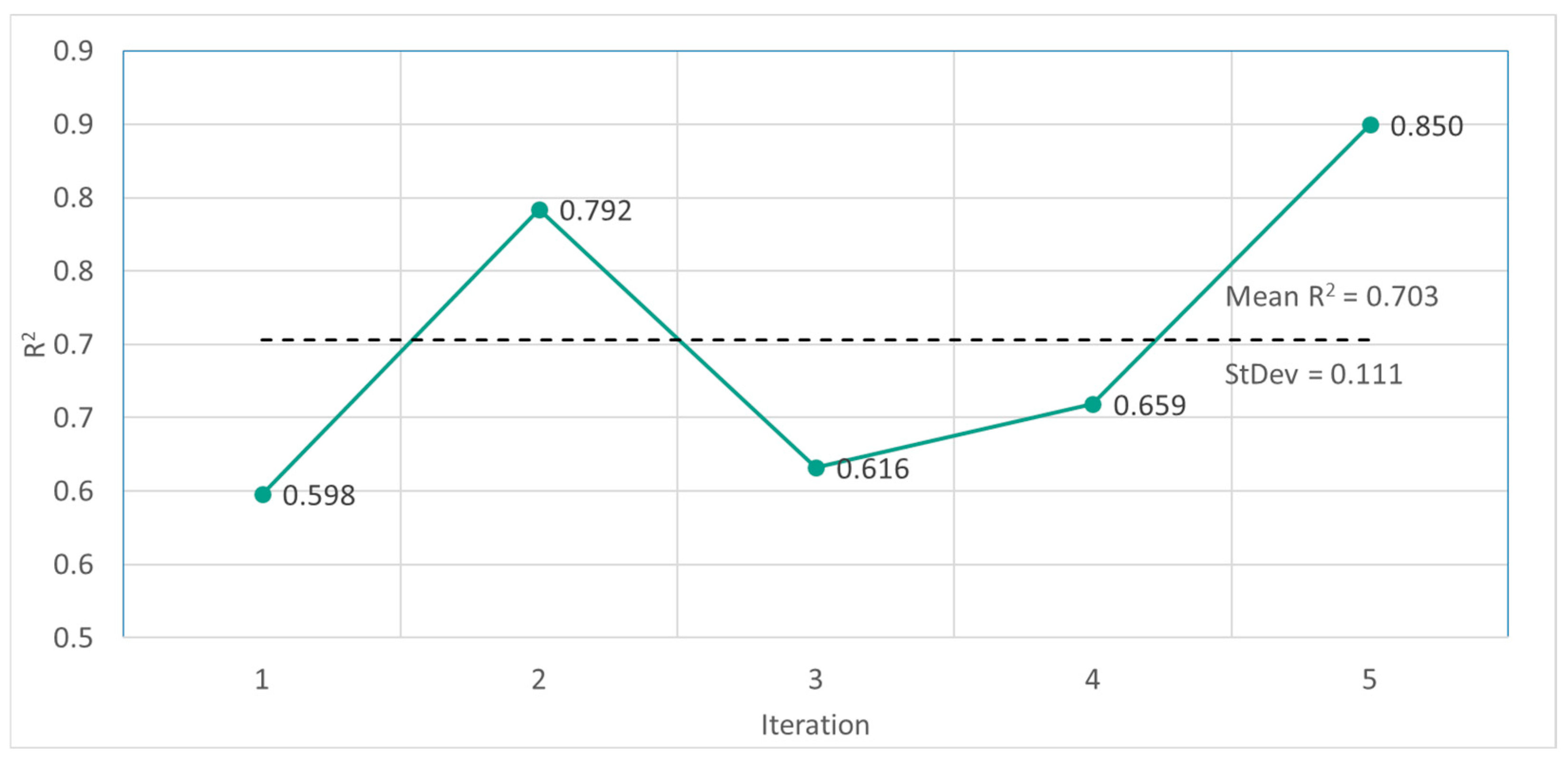Click the Mean R² = 0.703 annotation

(x=1331, y=297)
